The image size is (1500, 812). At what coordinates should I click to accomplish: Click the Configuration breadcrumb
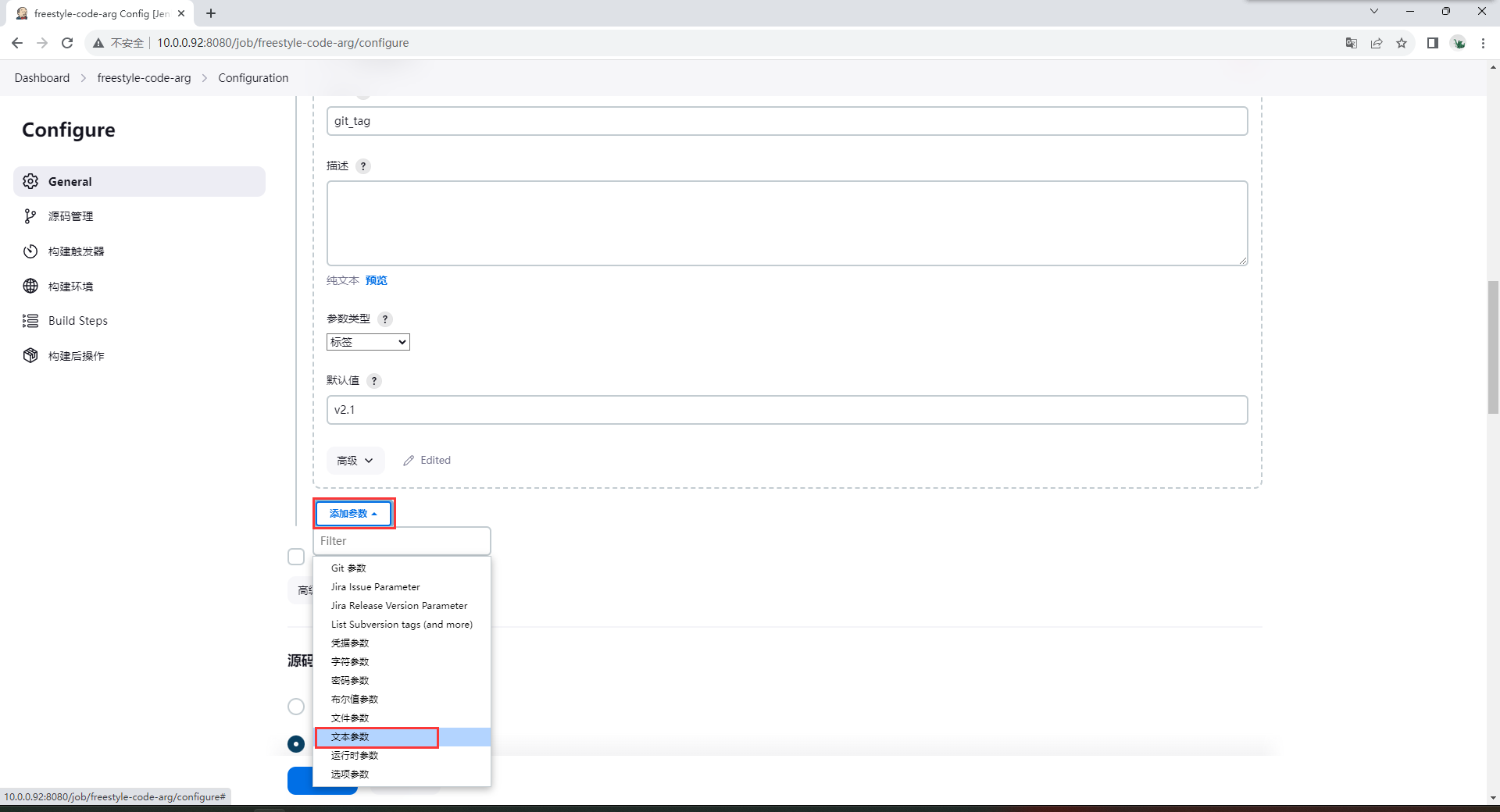253,78
